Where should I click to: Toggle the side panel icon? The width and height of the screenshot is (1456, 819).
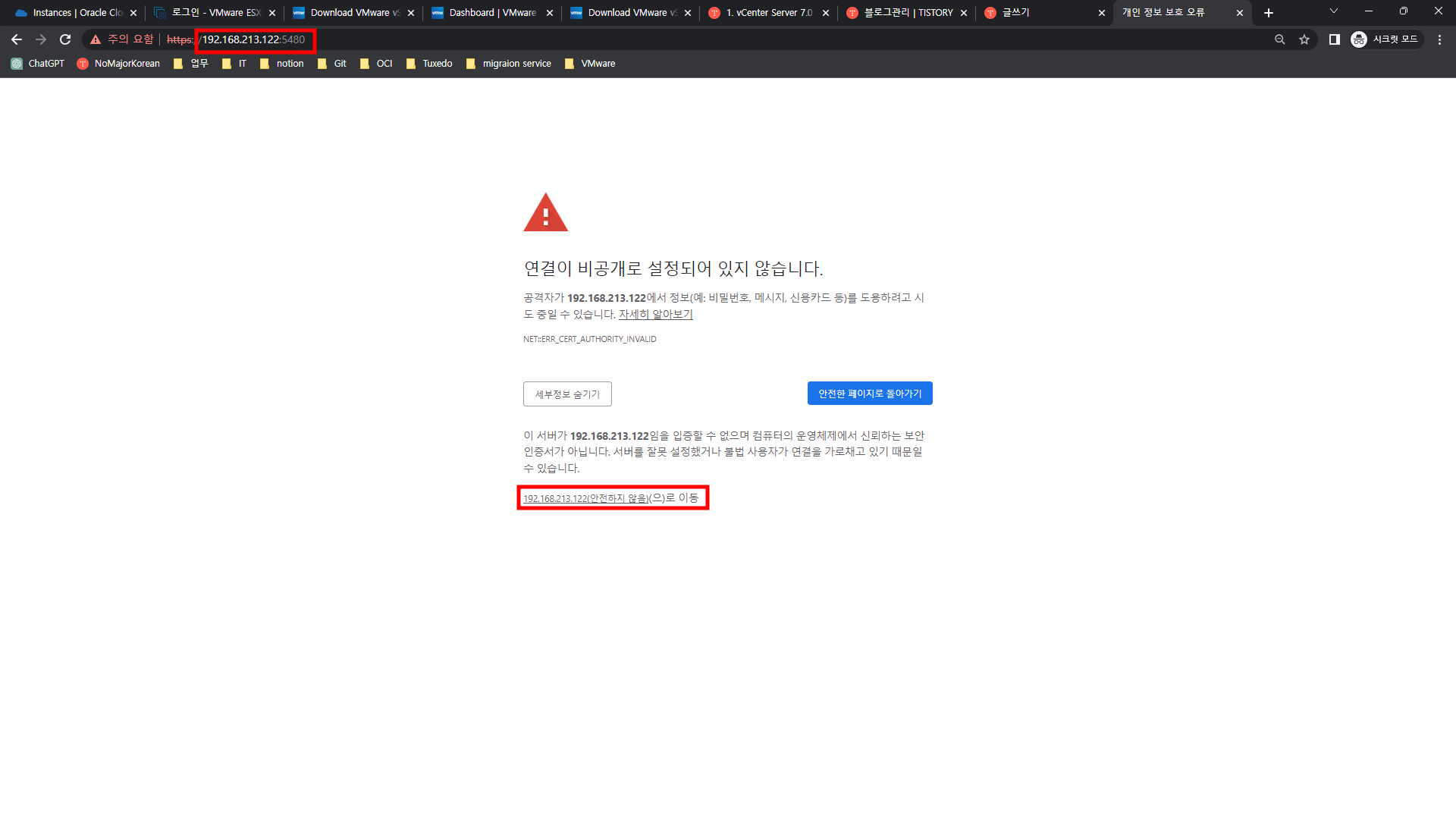coord(1335,39)
